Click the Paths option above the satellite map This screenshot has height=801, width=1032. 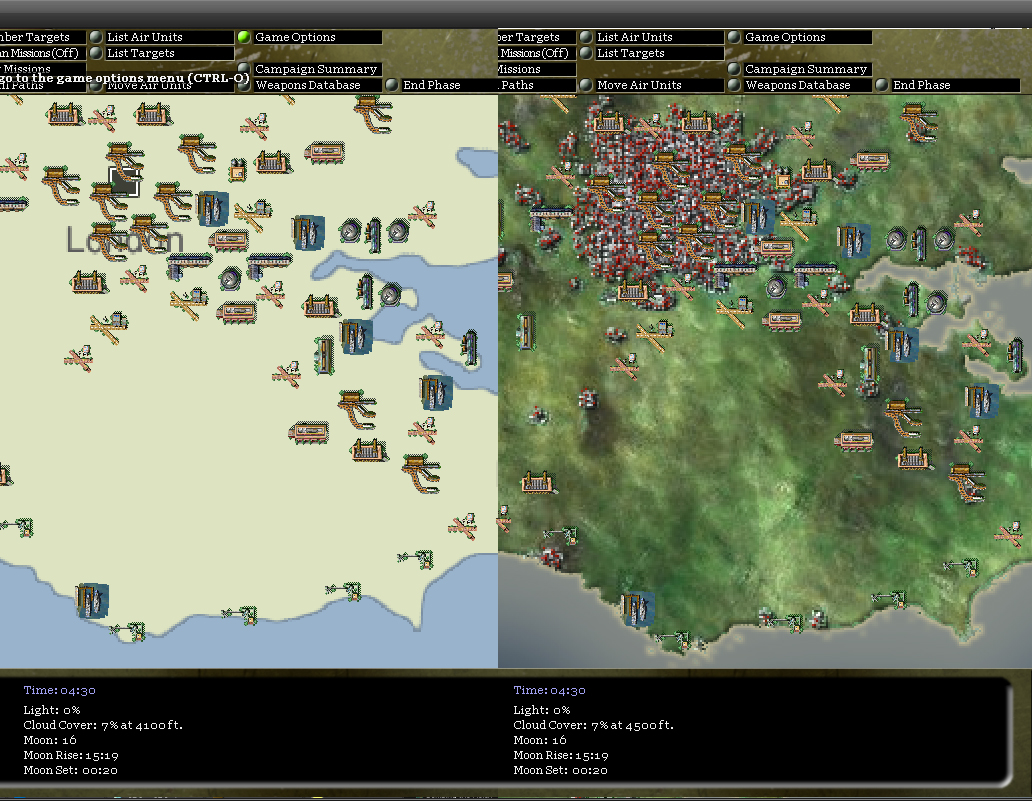(537, 85)
